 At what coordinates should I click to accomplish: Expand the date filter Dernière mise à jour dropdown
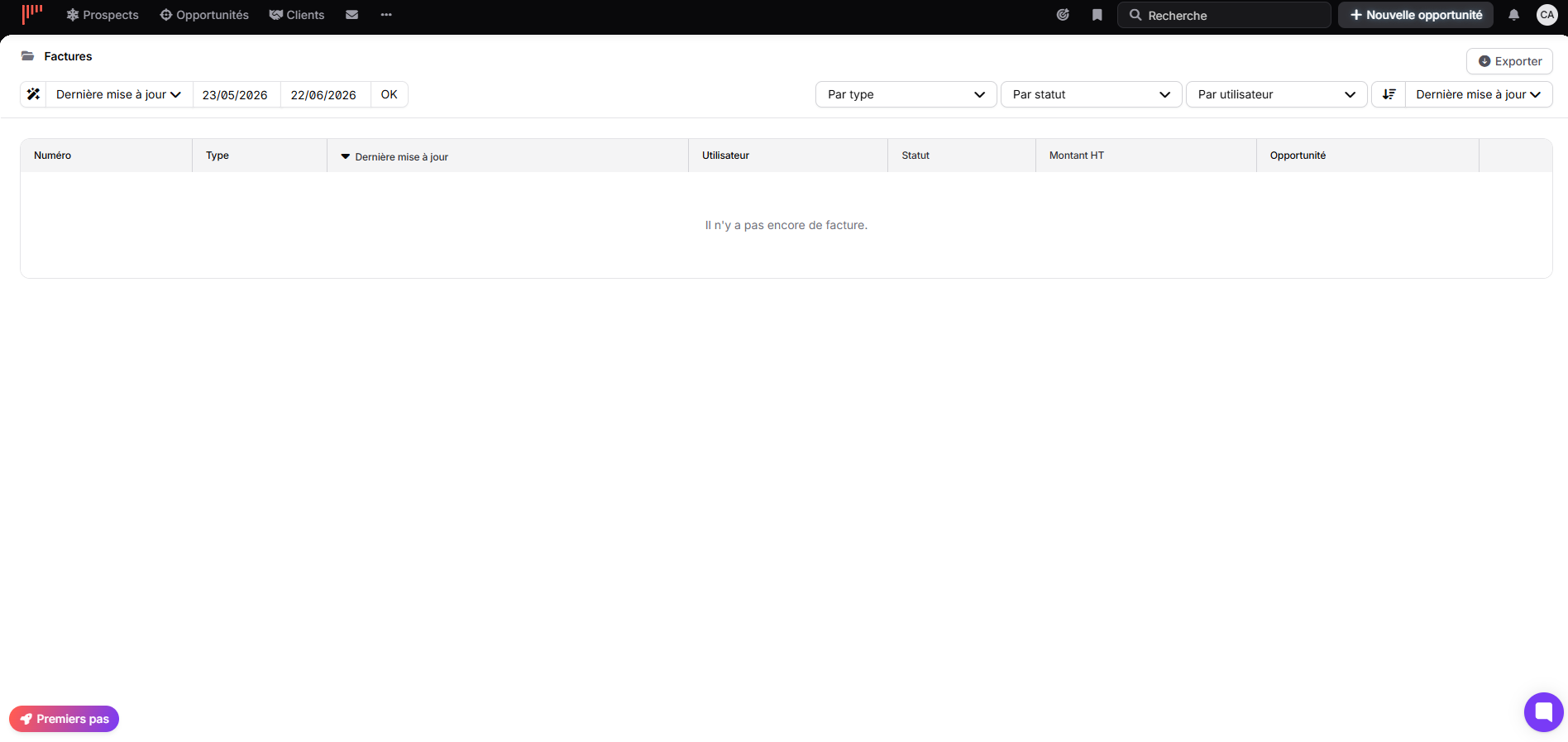click(x=119, y=94)
